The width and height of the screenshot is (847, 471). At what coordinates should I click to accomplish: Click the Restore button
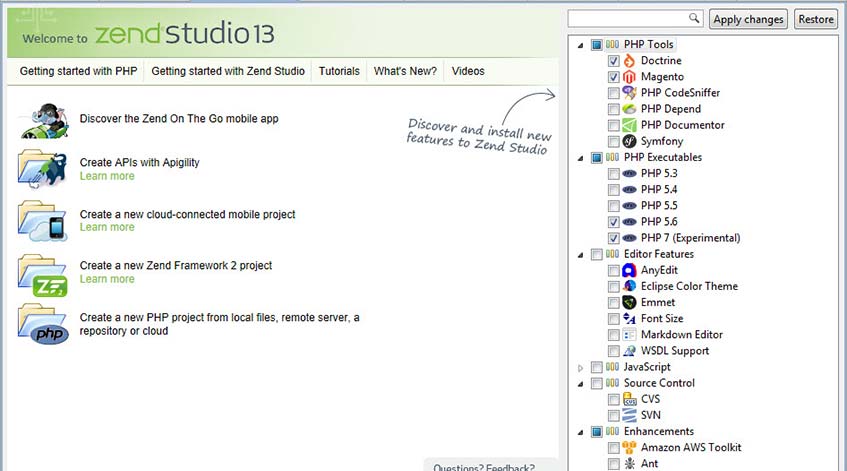(x=816, y=19)
